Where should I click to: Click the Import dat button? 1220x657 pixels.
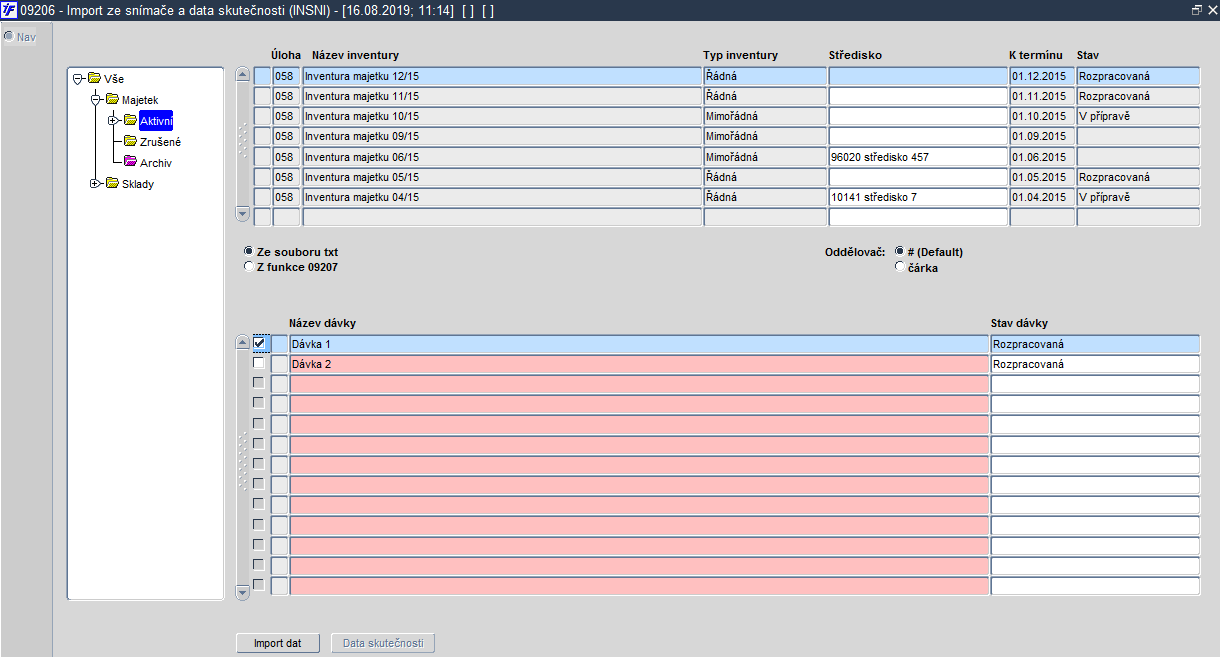pyautogui.click(x=278, y=643)
